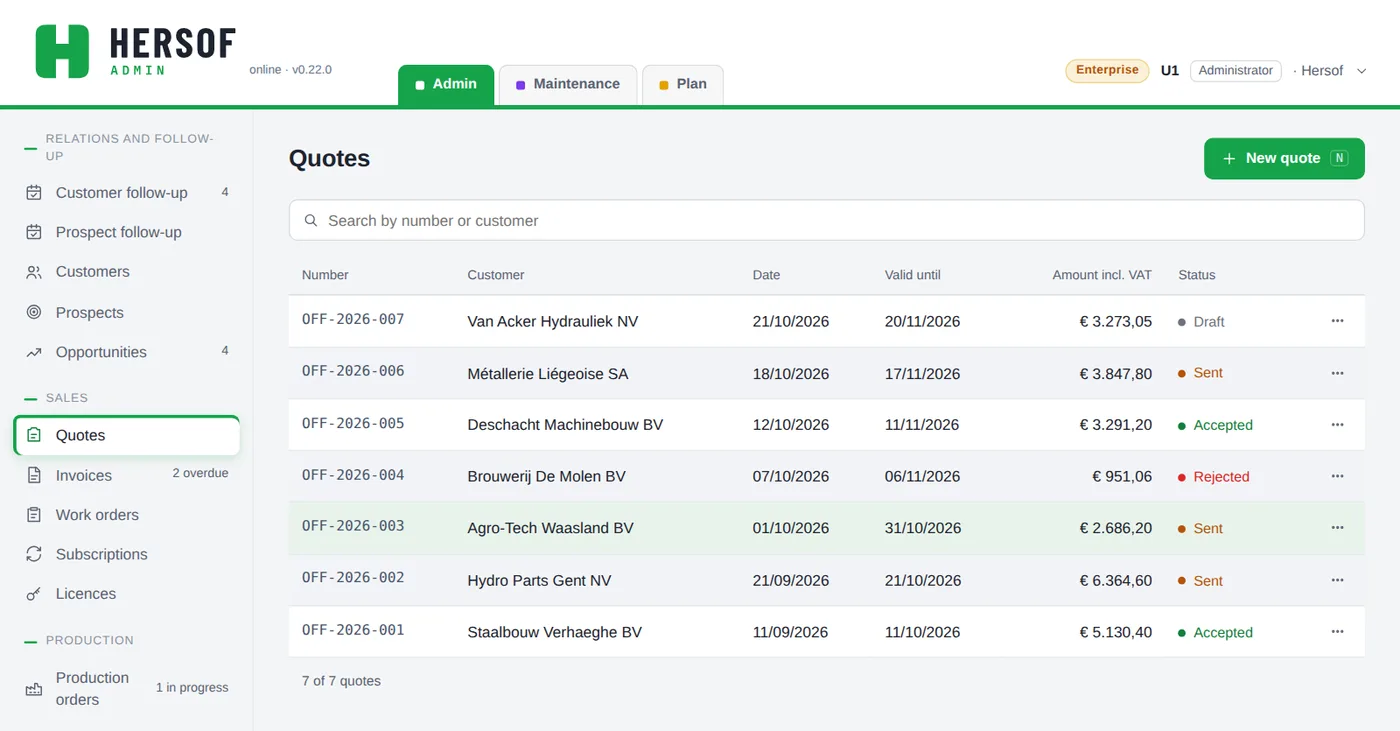Click the Administrator role badge
Screen dimensions: 1400x731
click(1236, 71)
